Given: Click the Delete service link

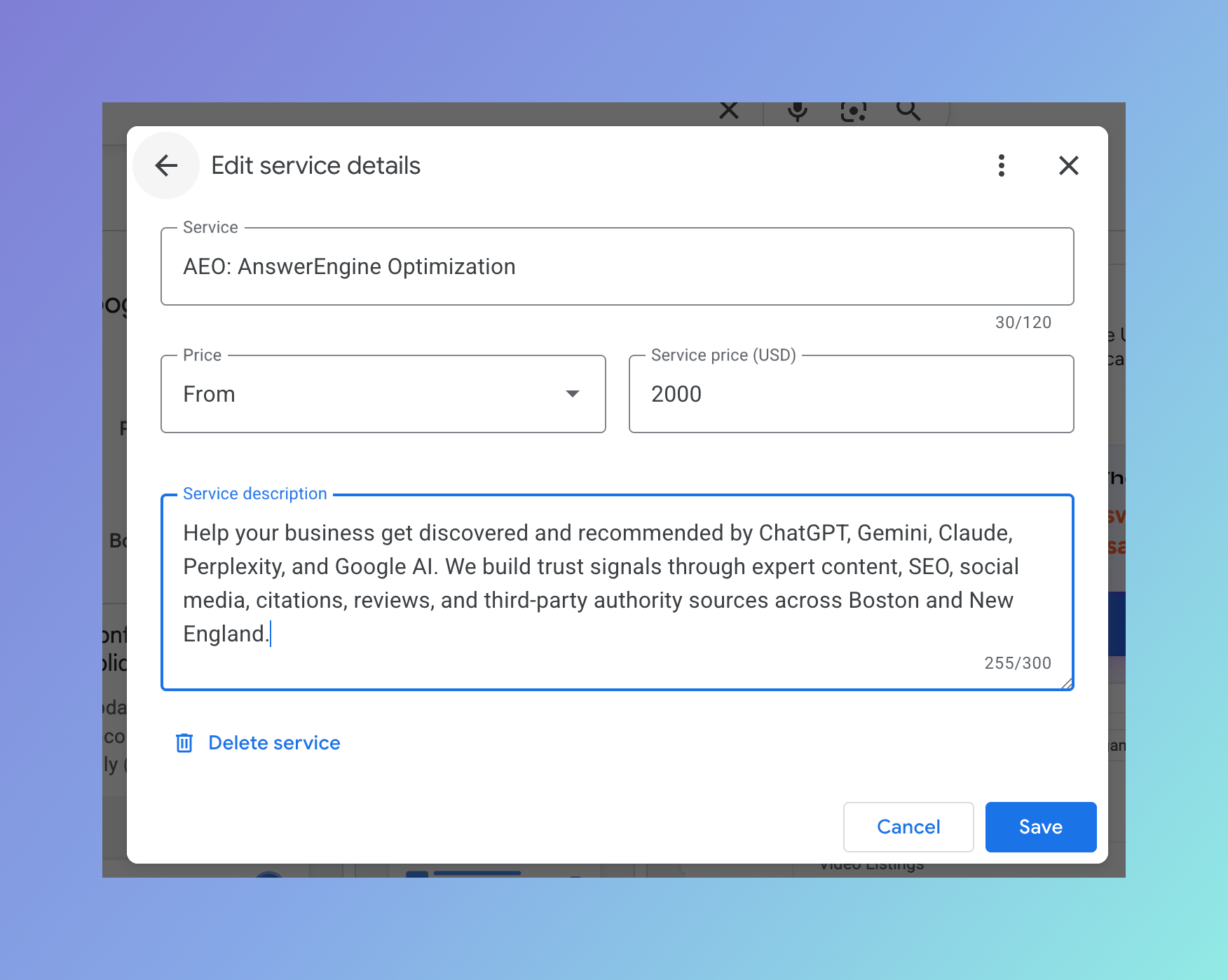Looking at the screenshot, I should point(274,743).
